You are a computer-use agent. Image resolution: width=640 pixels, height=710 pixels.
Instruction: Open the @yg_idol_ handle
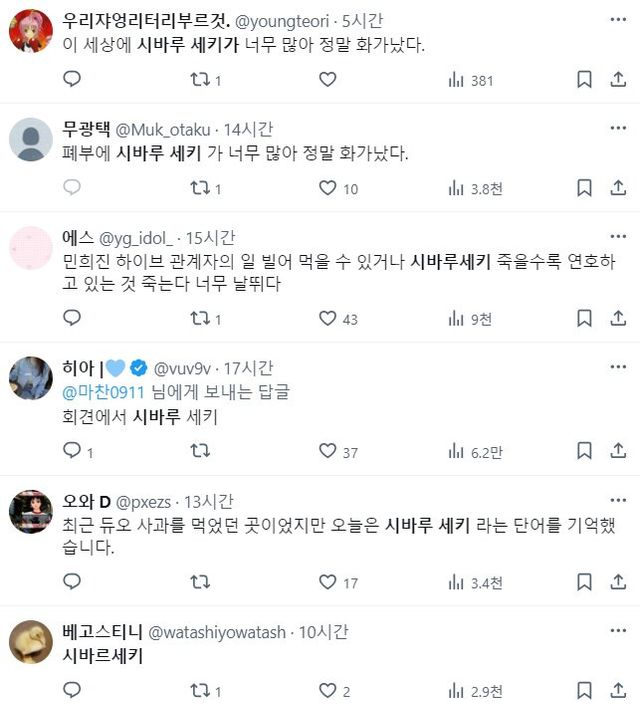click(137, 237)
